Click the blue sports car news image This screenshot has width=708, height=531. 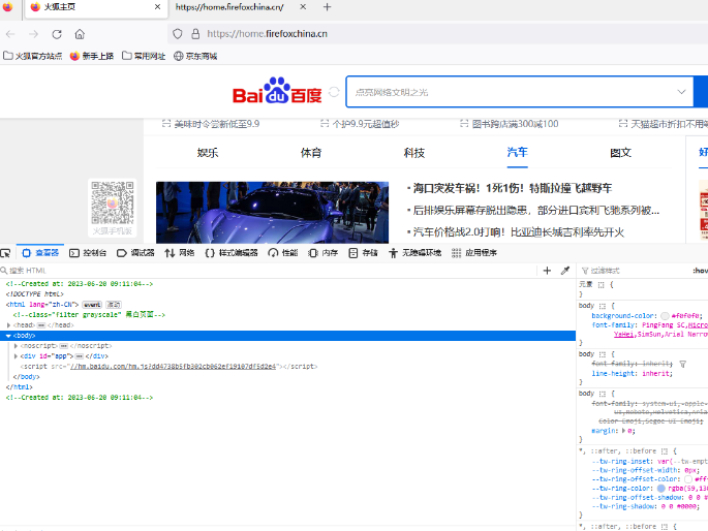point(272,212)
